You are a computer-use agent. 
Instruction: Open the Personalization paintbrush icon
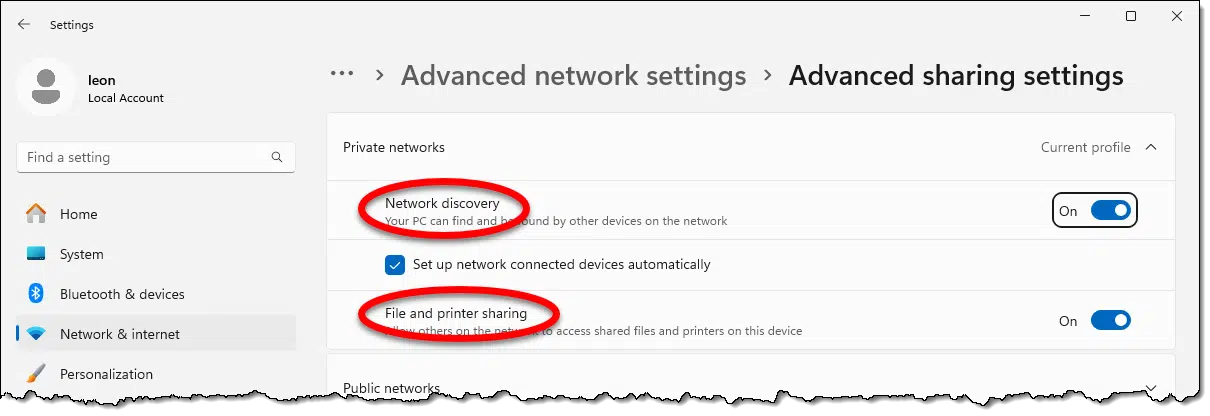point(36,374)
